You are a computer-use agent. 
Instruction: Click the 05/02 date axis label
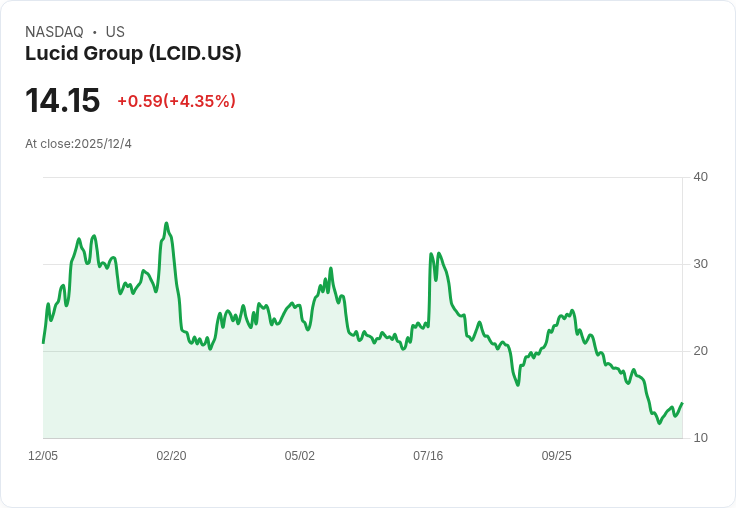[x=299, y=456]
